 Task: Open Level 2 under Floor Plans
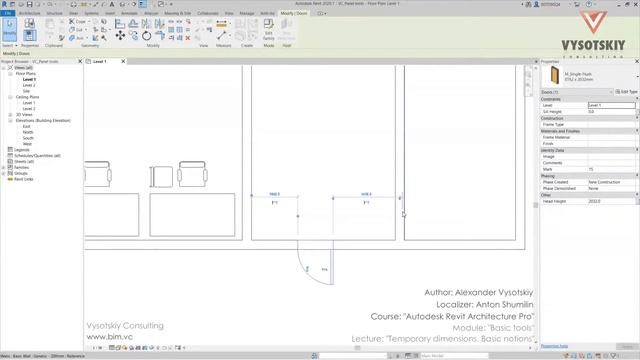(x=29, y=85)
